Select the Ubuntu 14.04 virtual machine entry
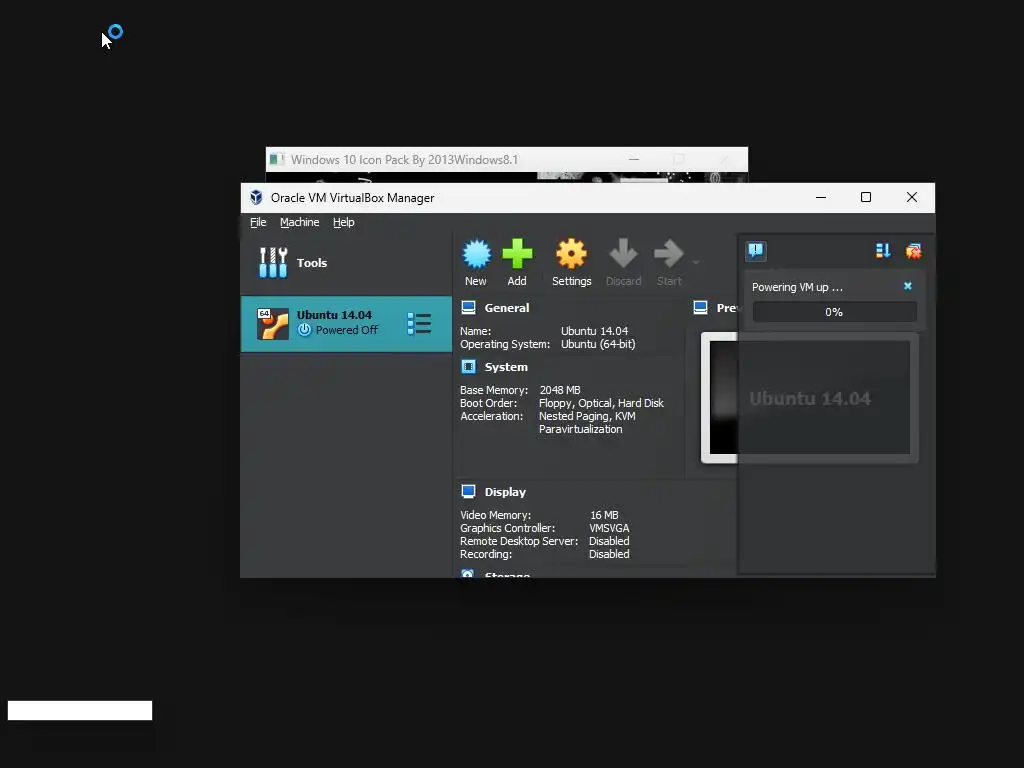This screenshot has width=1024, height=768. [346, 324]
